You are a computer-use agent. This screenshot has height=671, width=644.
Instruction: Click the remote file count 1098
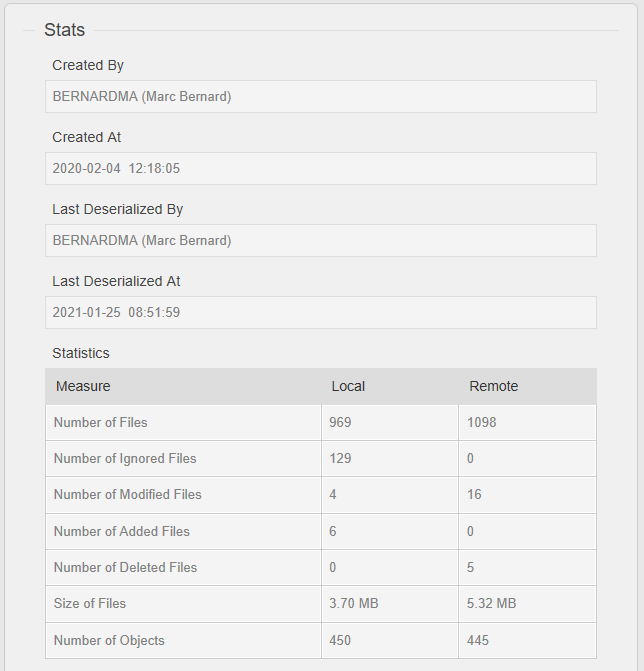(481, 422)
